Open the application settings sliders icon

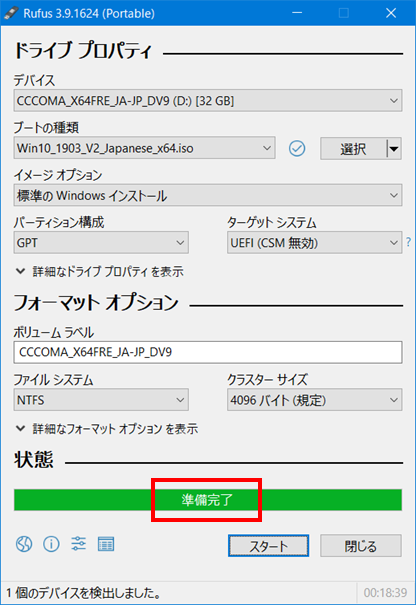click(x=79, y=544)
